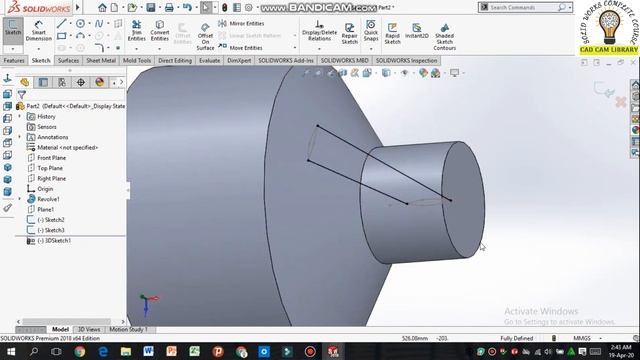
Task: Switch to the Direct Editing tab
Action: pos(175,60)
